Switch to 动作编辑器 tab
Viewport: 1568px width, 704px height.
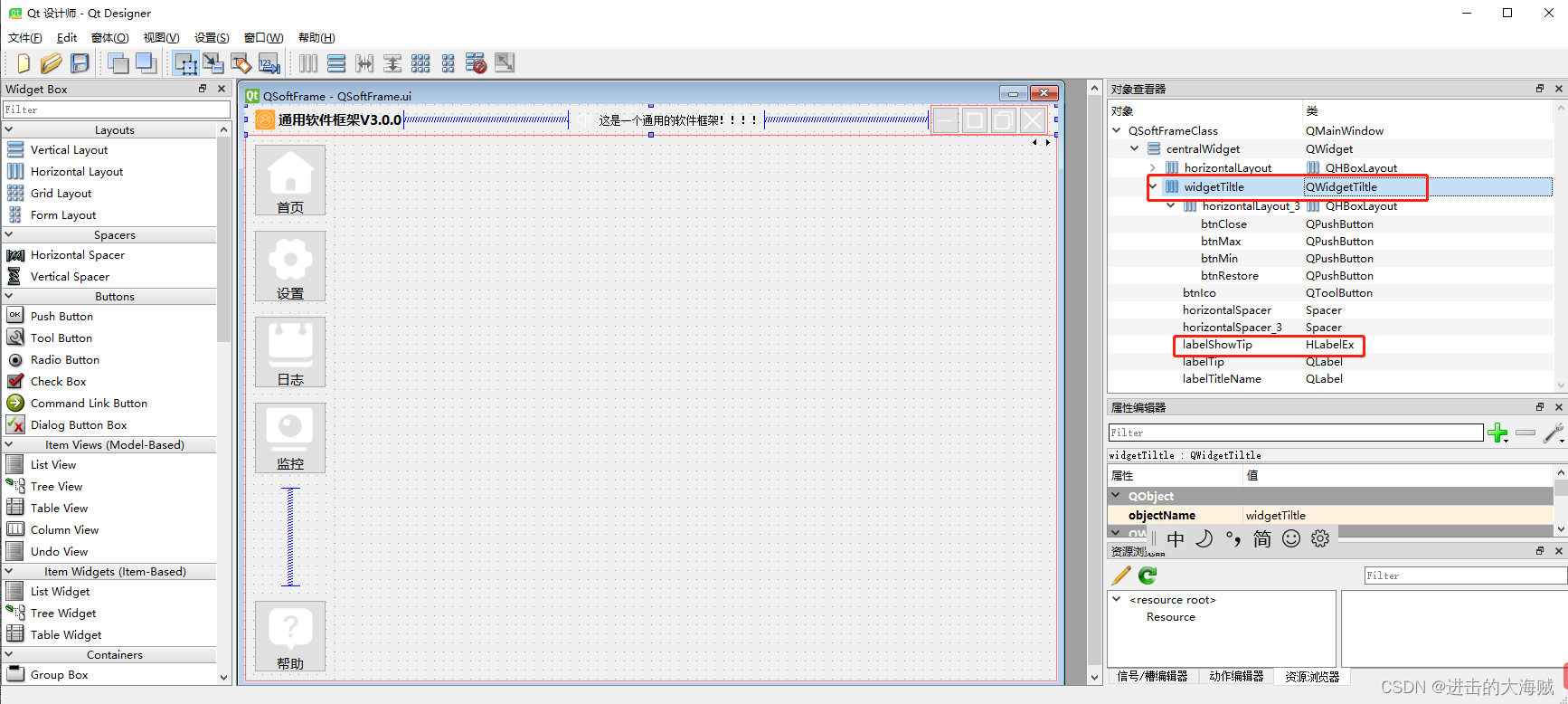pos(1236,676)
